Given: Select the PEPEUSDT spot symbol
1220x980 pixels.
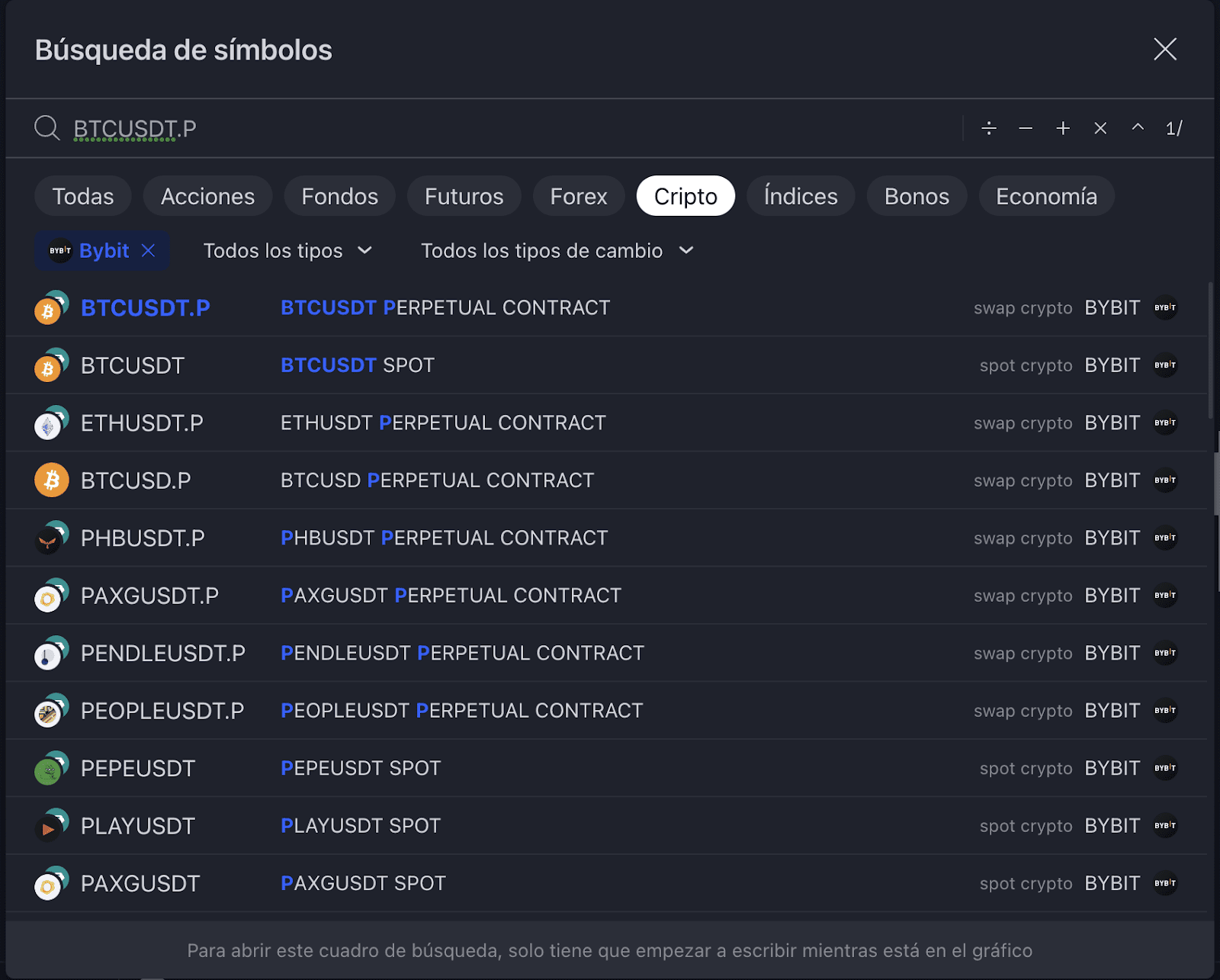Looking at the screenshot, I should [x=138, y=768].
